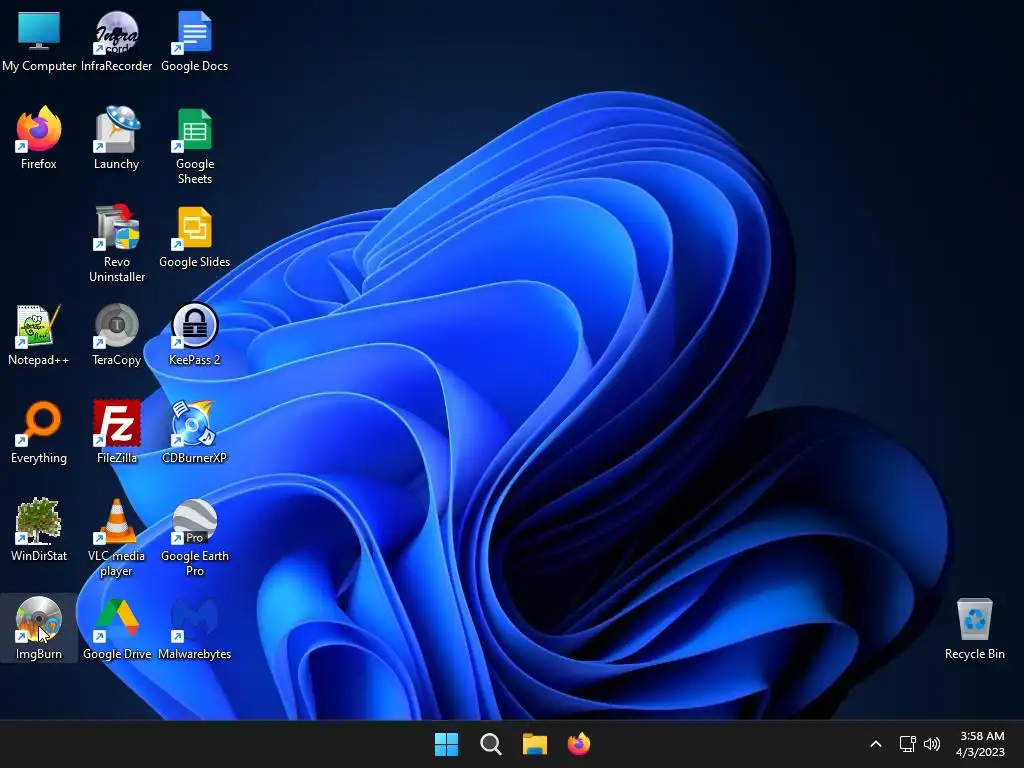This screenshot has width=1024, height=768.
Task: Launch Firefox from the taskbar
Action: [579, 744]
